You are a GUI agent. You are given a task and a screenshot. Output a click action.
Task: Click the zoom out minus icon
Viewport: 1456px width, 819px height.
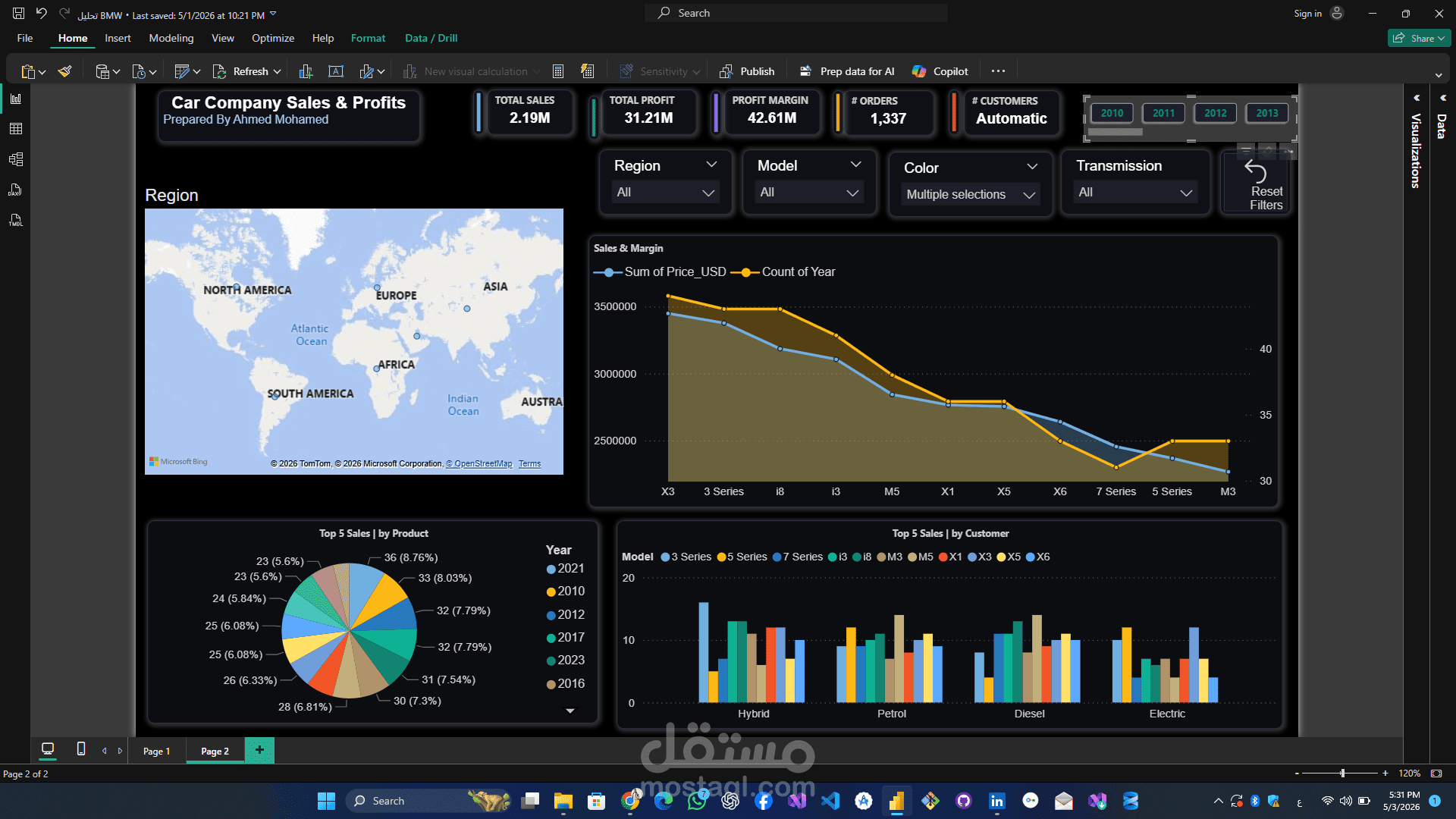coord(1297,773)
